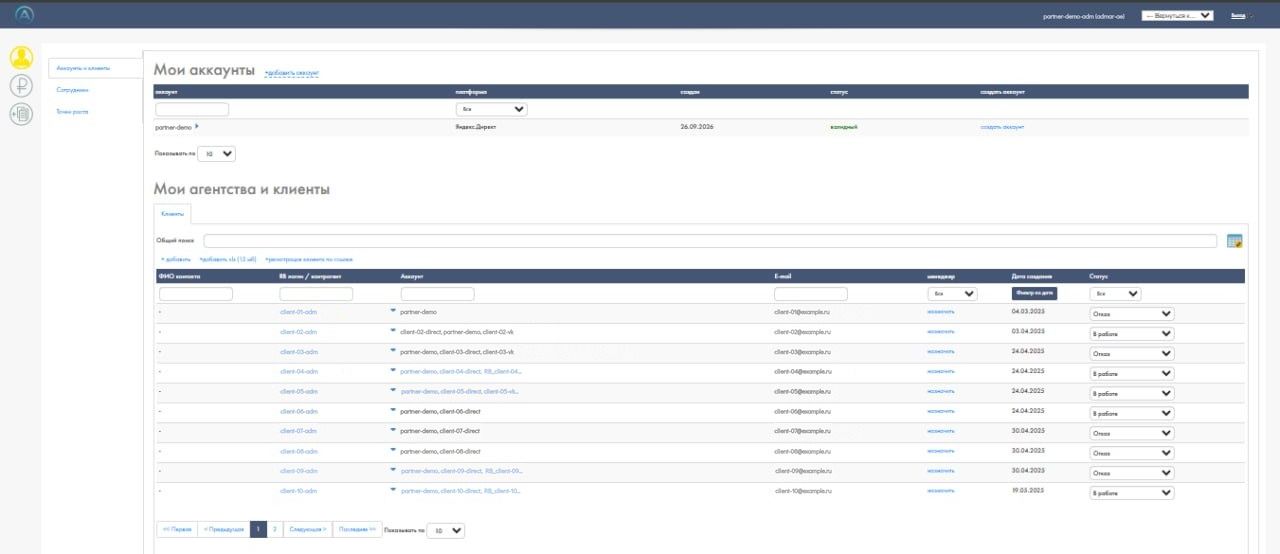Open status dropdown for client-07-adm

[1132, 433]
